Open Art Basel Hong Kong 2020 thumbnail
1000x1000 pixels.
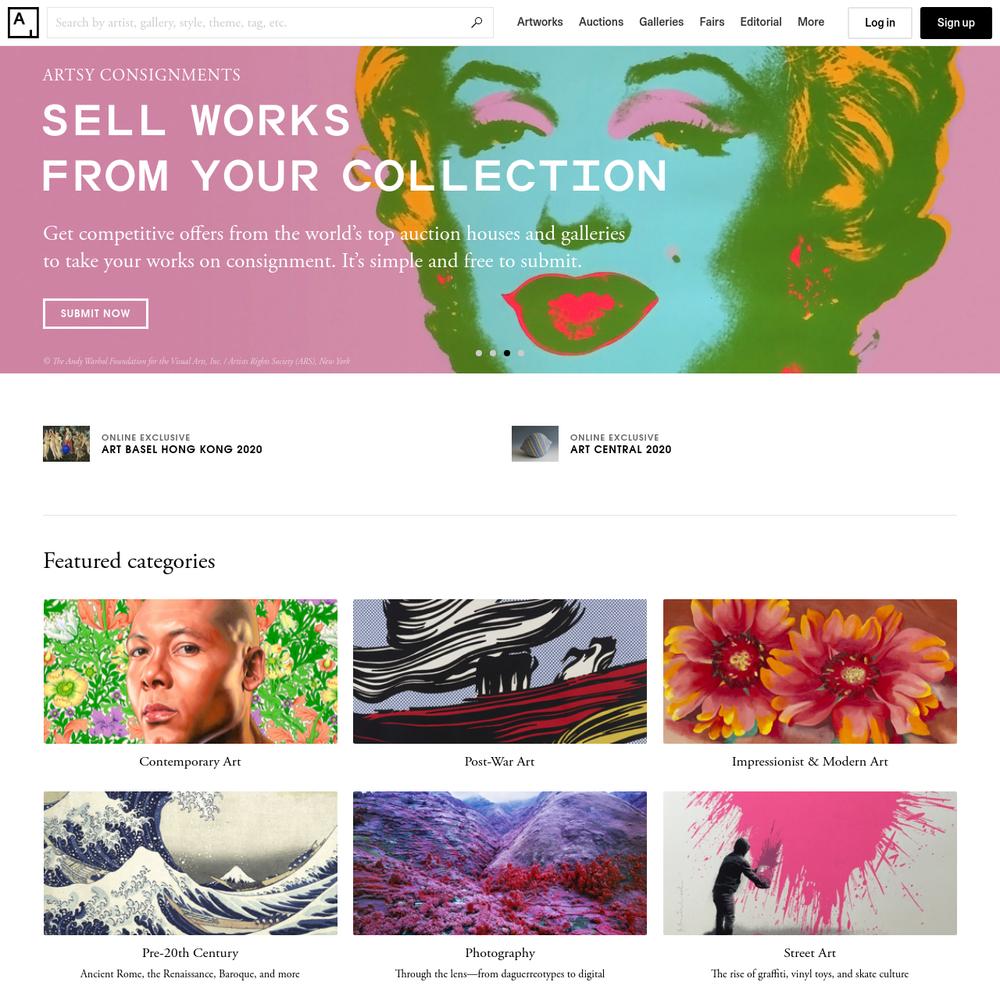click(x=66, y=444)
